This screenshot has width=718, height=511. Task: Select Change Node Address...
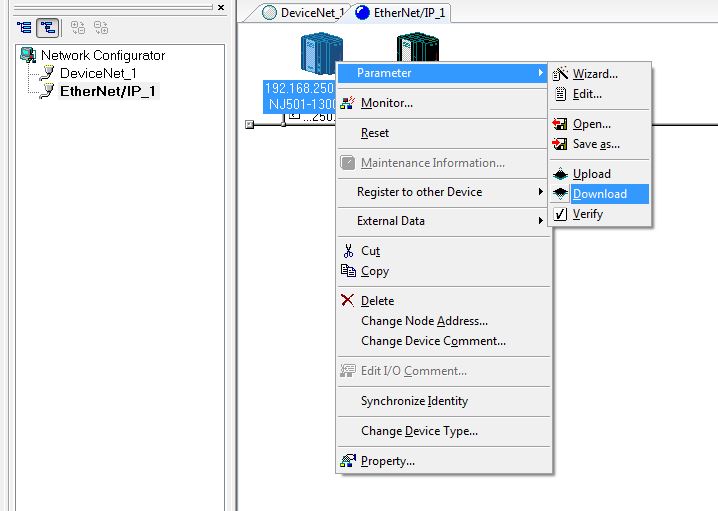(x=443, y=321)
